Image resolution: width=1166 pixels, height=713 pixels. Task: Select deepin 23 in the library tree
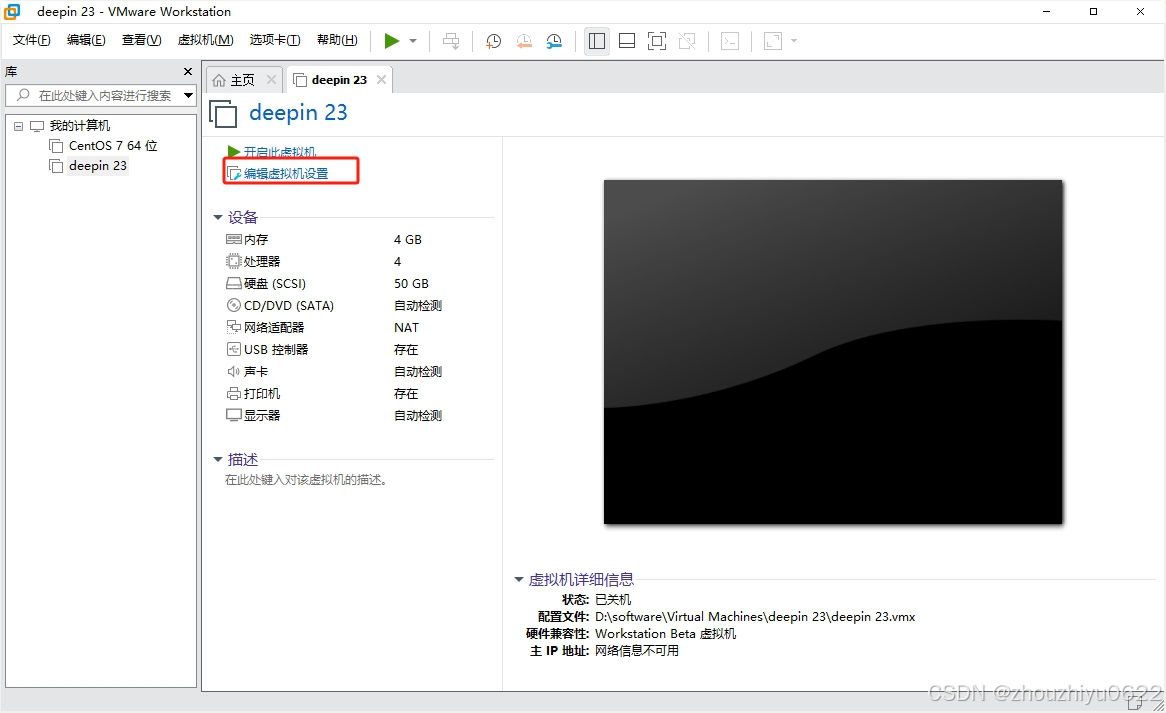[97, 166]
